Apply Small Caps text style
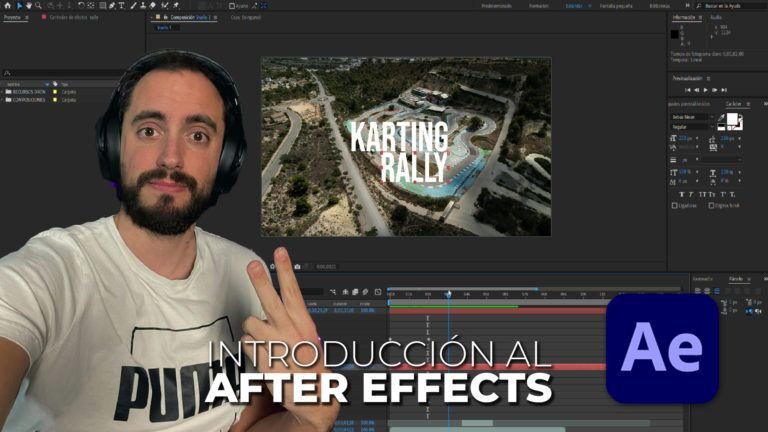The width and height of the screenshot is (768, 432). [x=712, y=194]
